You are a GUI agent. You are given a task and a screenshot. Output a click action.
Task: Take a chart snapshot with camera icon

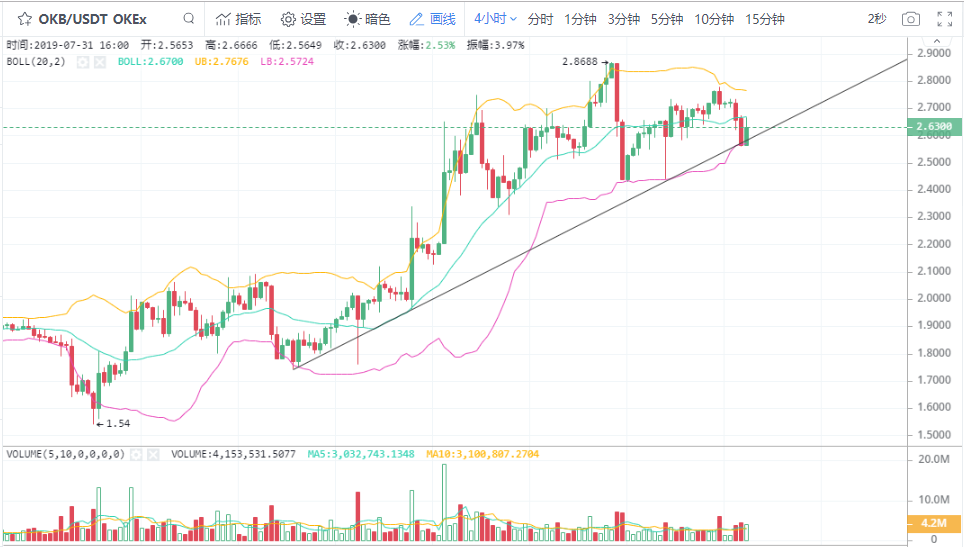click(x=911, y=19)
